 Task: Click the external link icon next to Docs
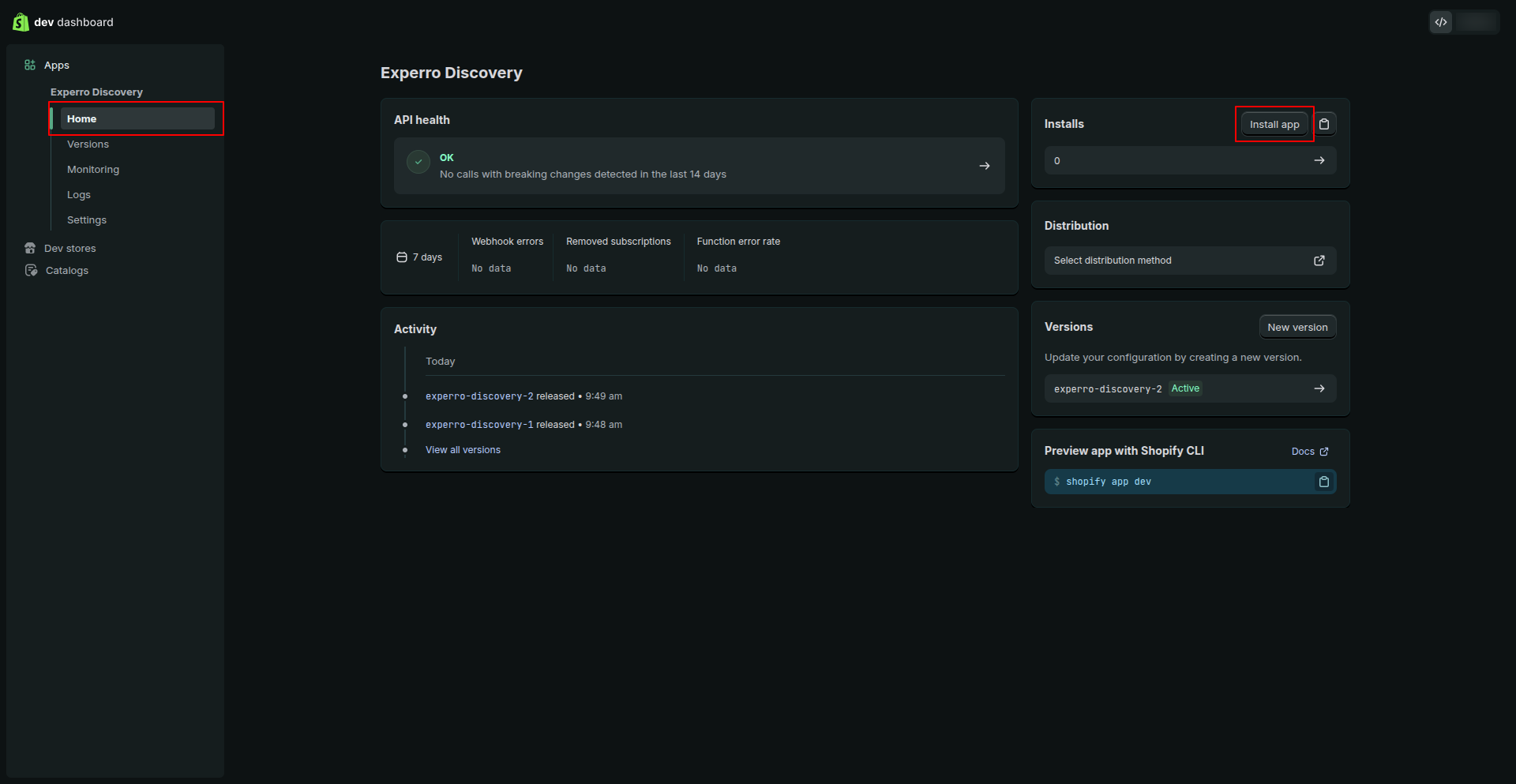pos(1324,452)
